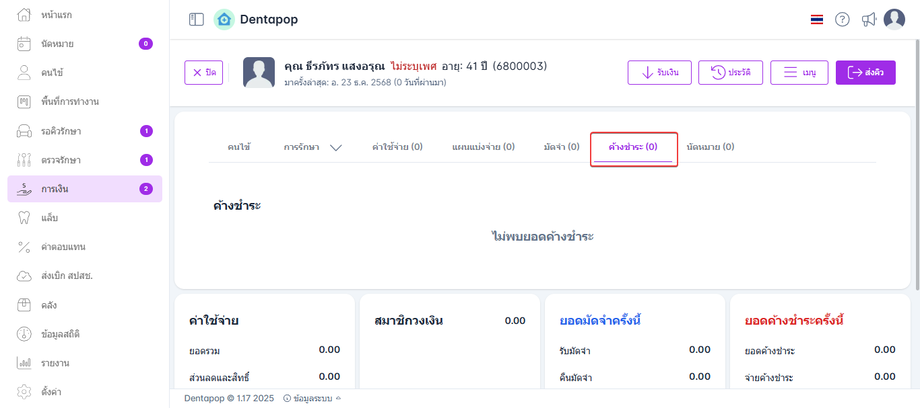Switch to the ค่าใช้จ่าย (0) tab
This screenshot has width=920, height=408.
pos(397,147)
